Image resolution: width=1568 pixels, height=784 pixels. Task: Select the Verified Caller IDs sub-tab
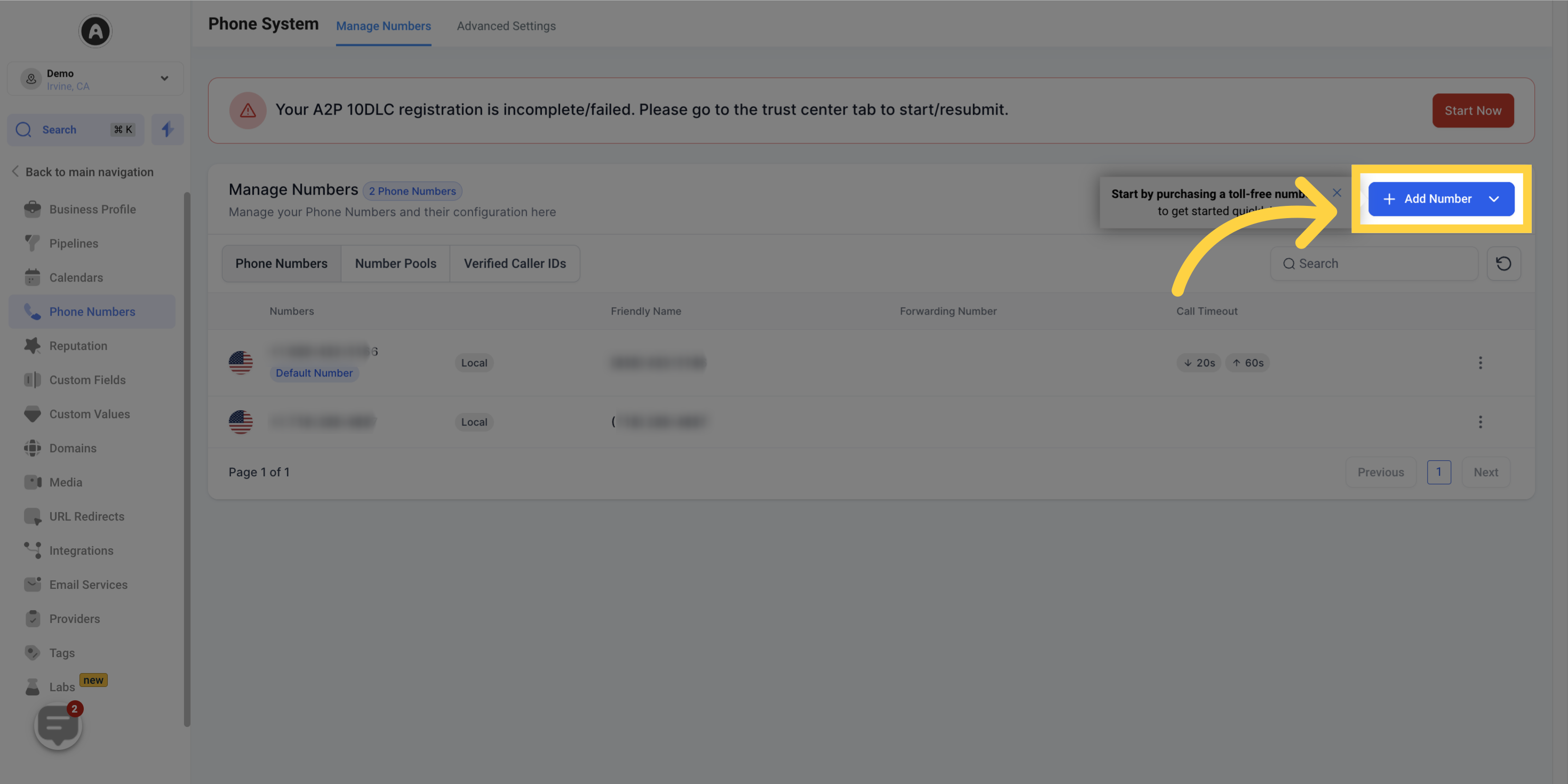pos(515,263)
